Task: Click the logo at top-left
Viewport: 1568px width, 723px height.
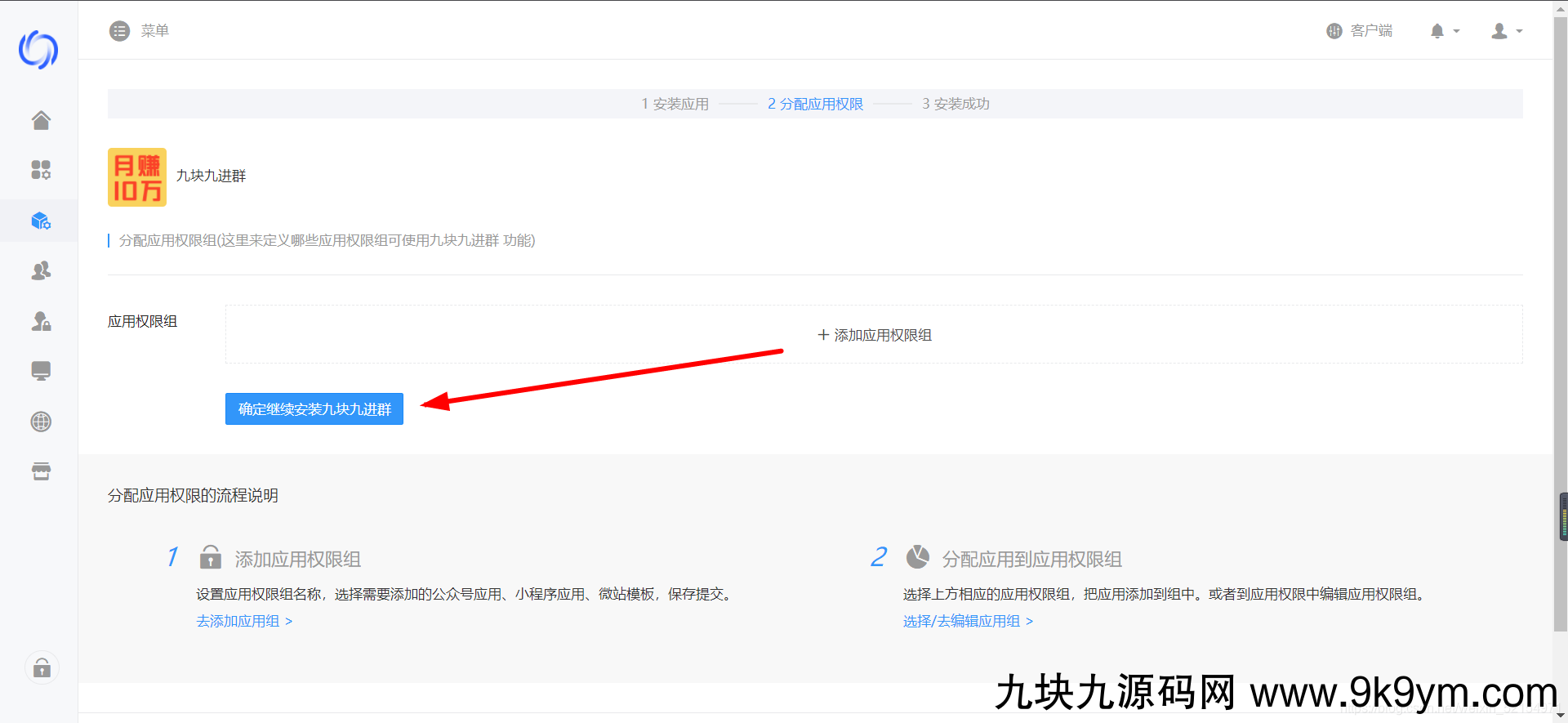Action: point(38,50)
